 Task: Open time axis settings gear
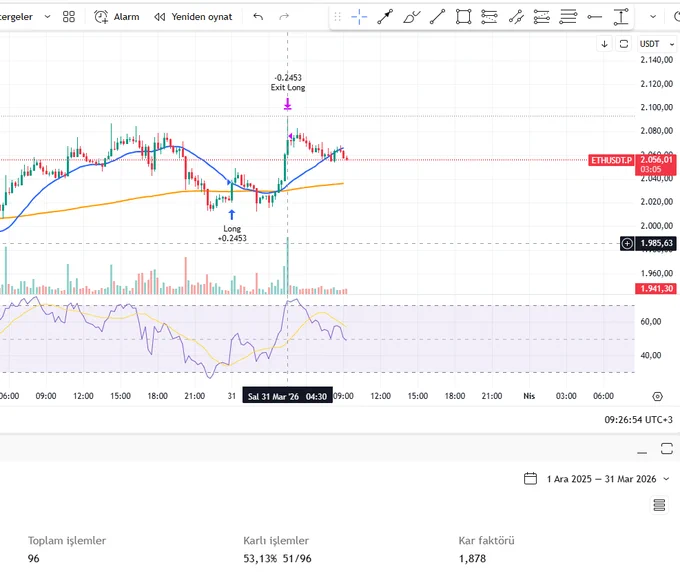coord(657,396)
